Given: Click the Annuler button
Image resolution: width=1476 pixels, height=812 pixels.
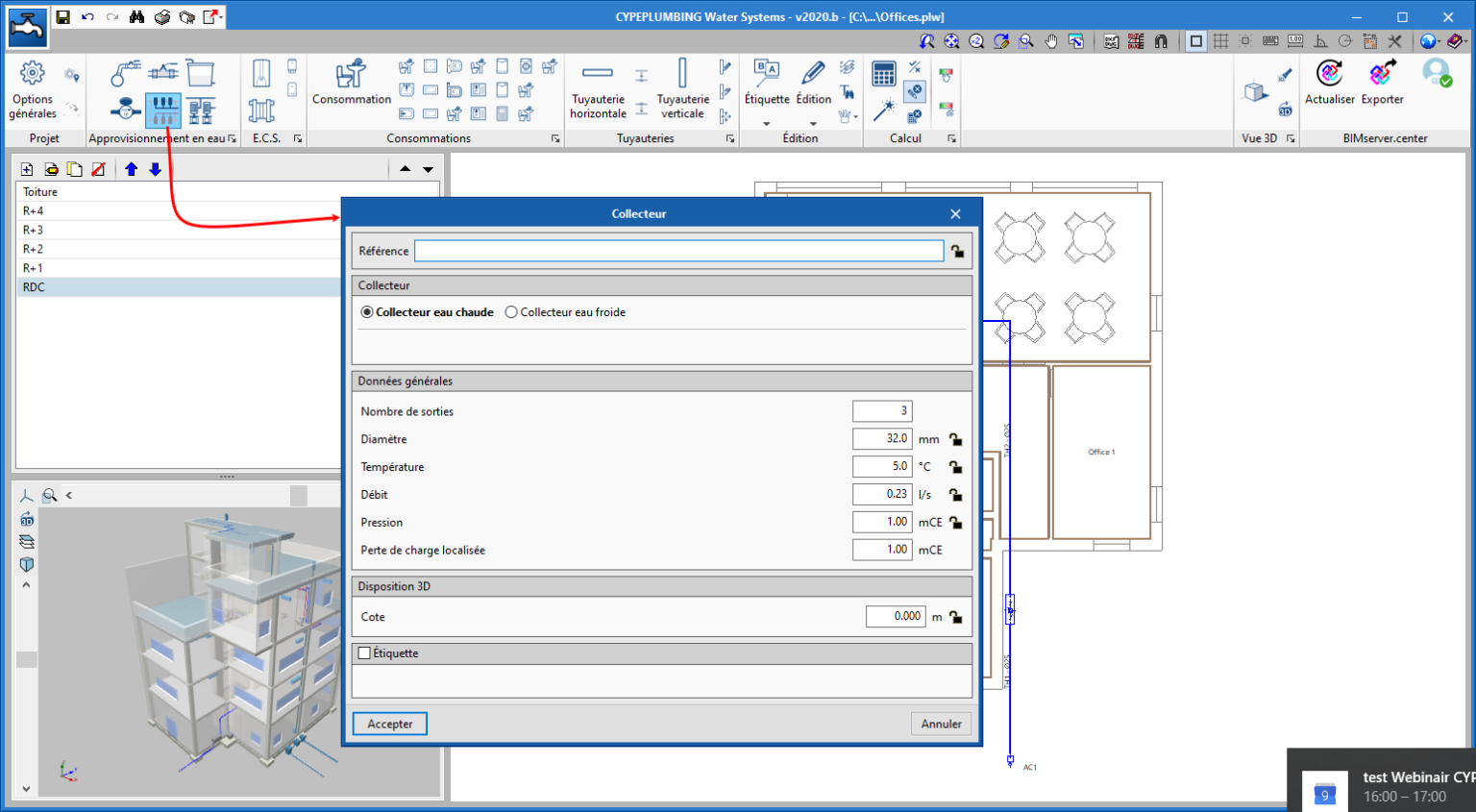Looking at the screenshot, I should point(941,724).
